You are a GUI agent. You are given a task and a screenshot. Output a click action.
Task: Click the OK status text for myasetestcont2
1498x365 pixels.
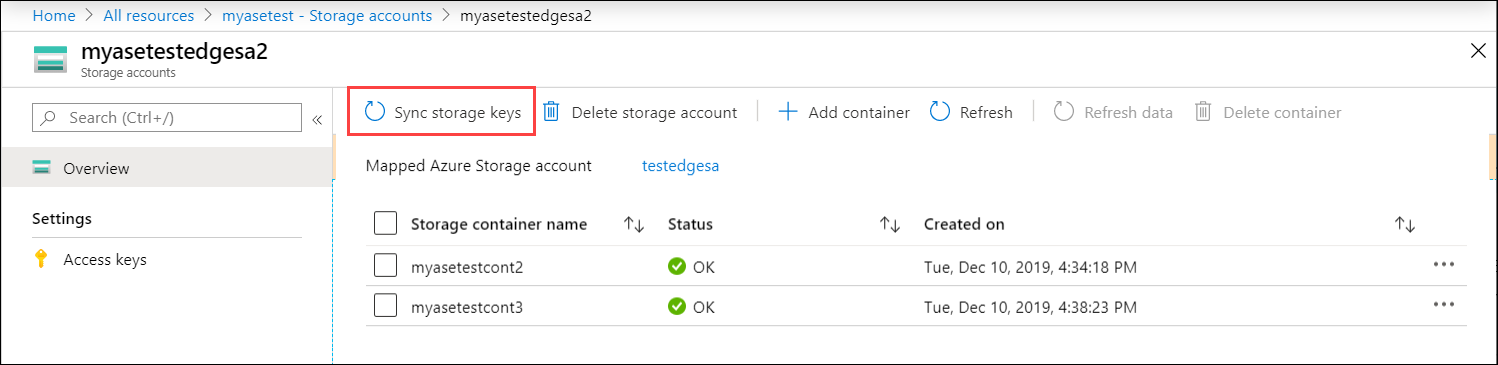[704, 267]
